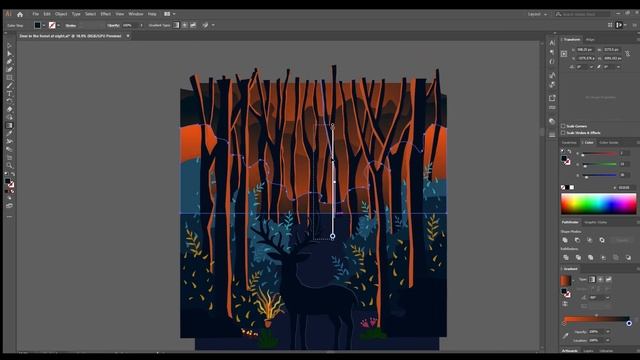Choose Freeform gradient in control bar
The height and width of the screenshot is (360, 640).
[193, 25]
